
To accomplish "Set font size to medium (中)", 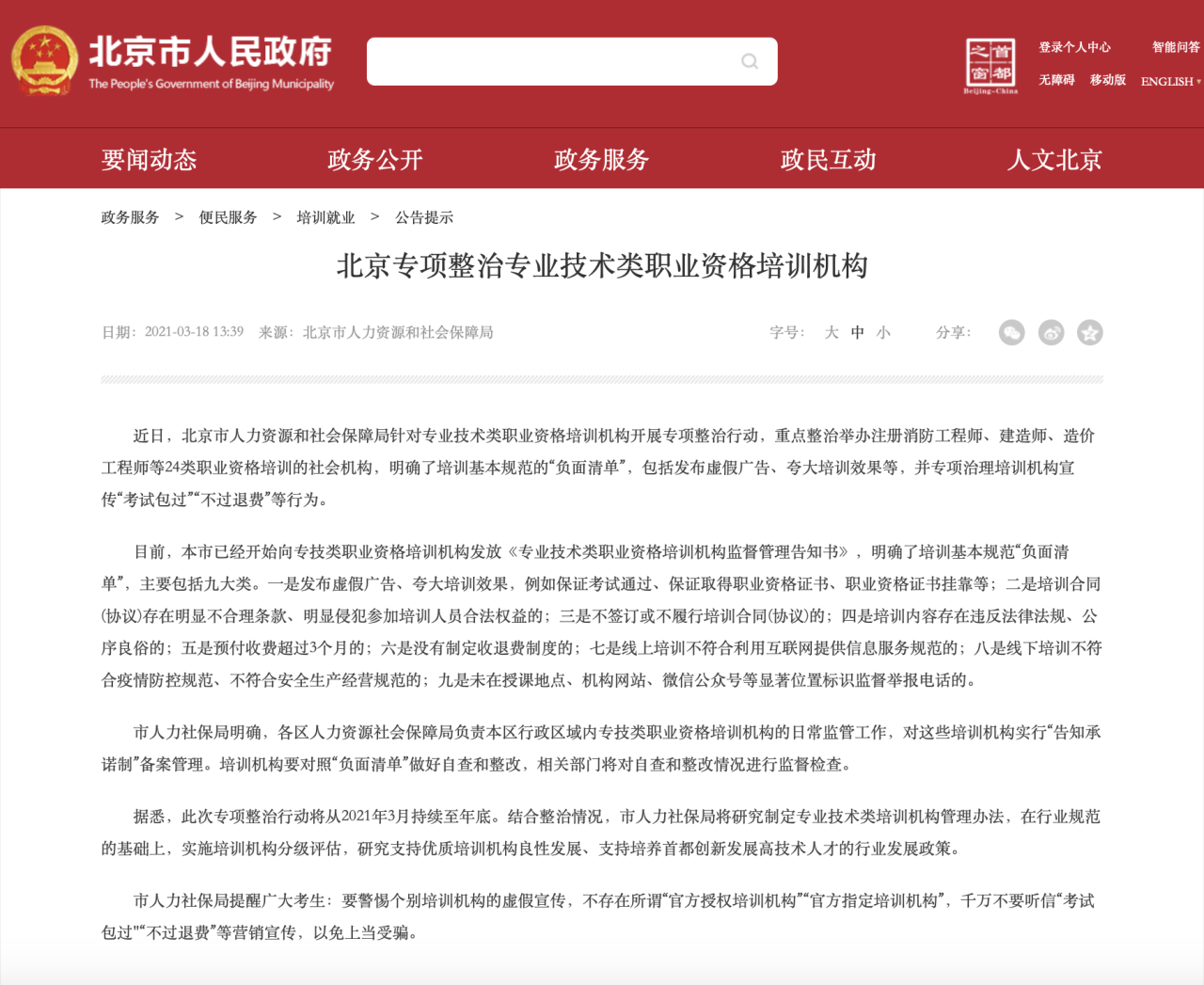I will pyautogui.click(x=857, y=332).
